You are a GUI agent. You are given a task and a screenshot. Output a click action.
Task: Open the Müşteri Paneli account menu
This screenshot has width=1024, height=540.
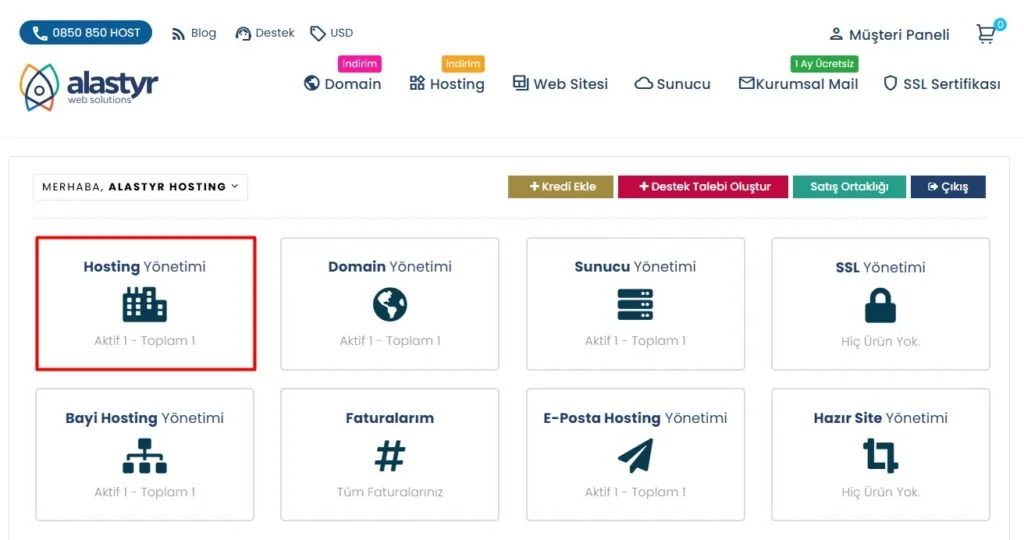click(889, 34)
